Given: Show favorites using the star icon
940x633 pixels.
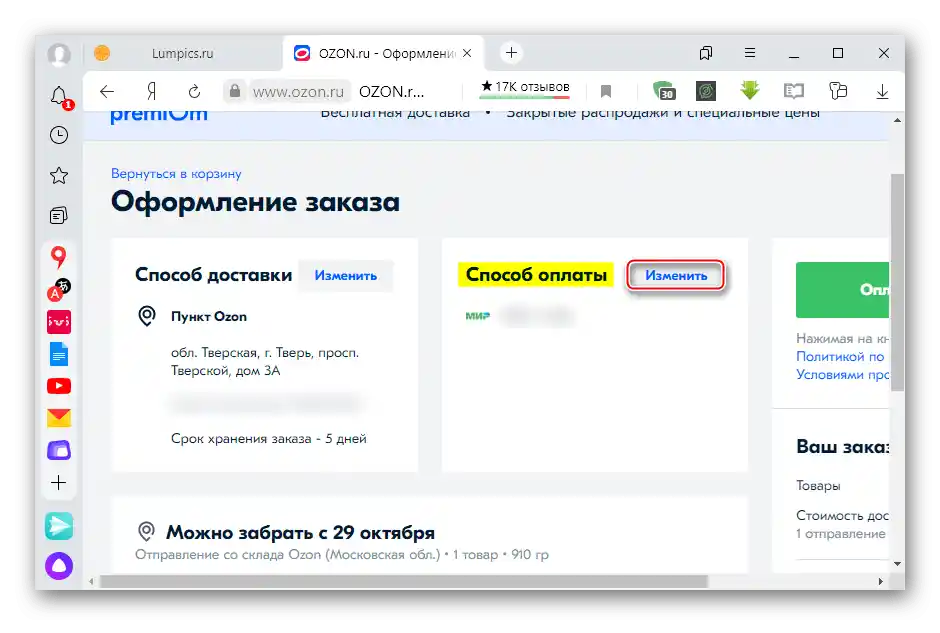Looking at the screenshot, I should coord(57,175).
